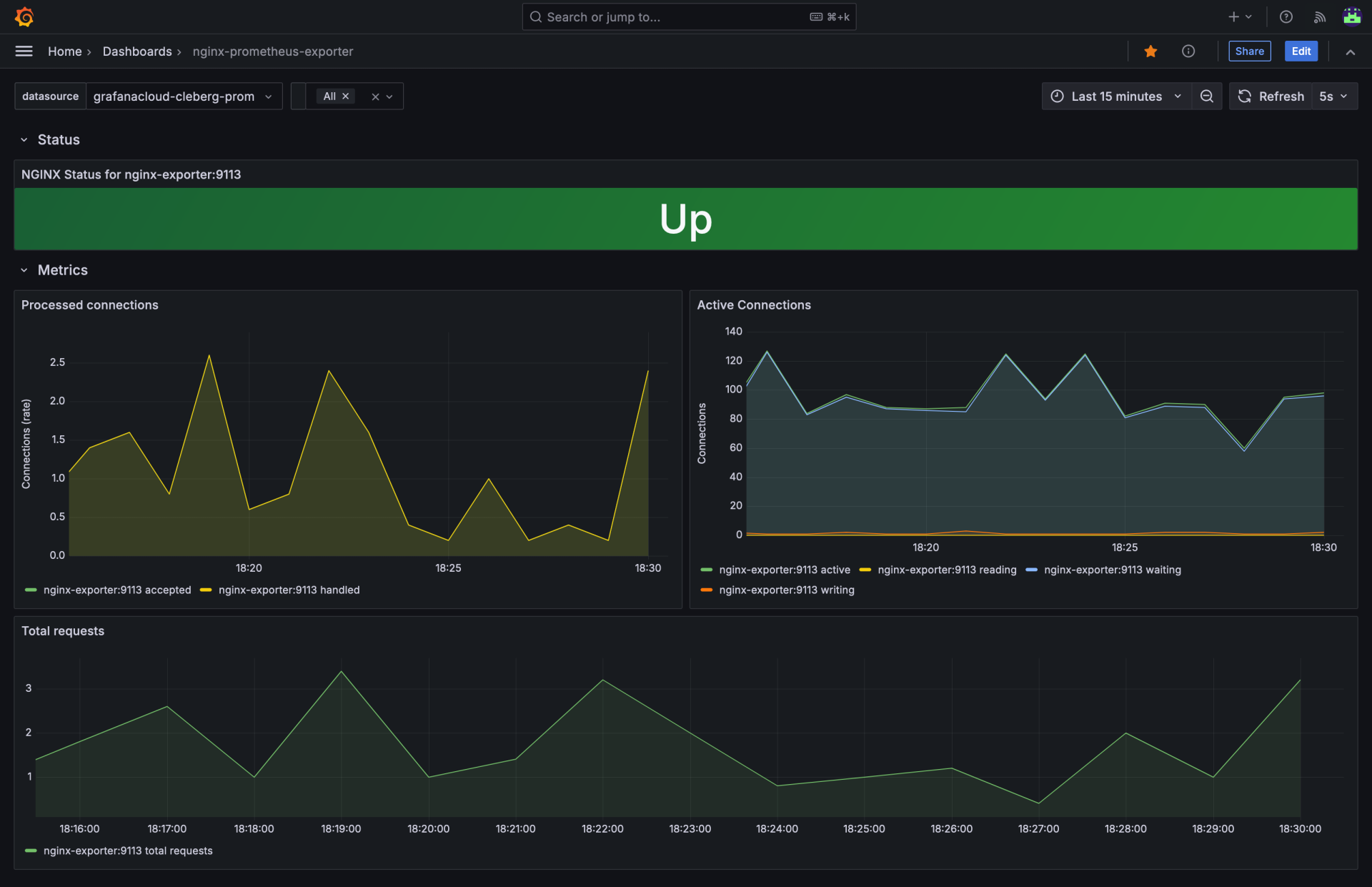The image size is (1372, 887).
Task: Enter Edit mode for the dashboard
Action: (x=1301, y=51)
